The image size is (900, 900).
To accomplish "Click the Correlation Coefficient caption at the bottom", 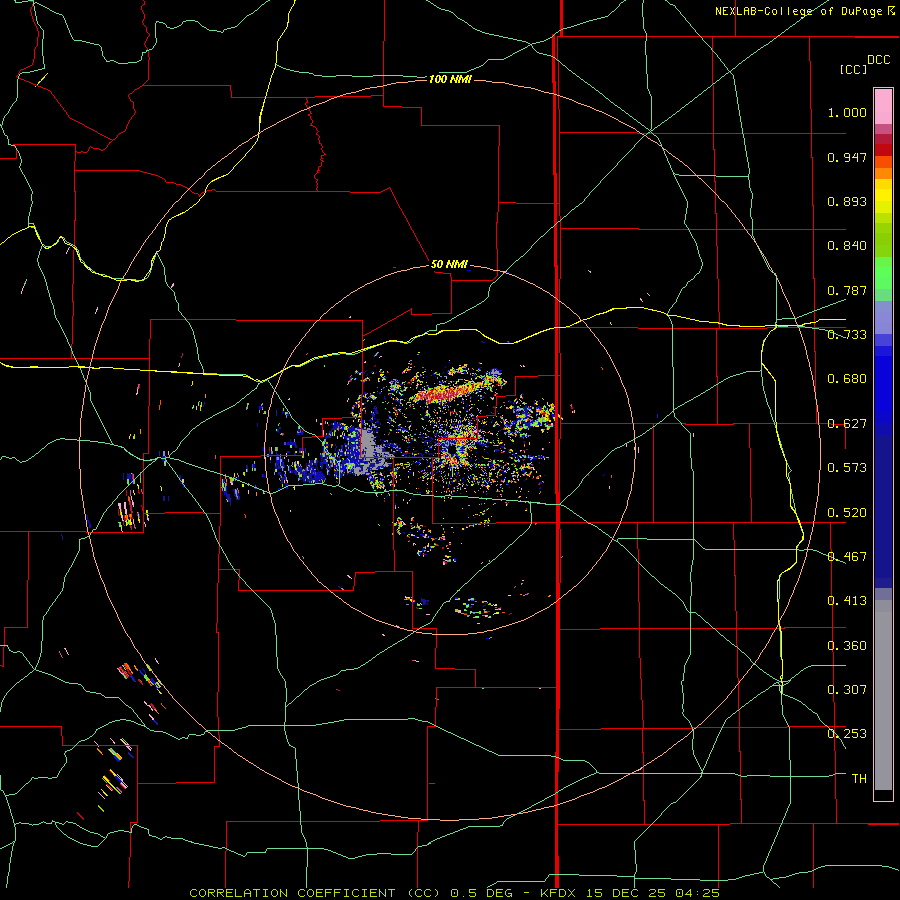I will point(454,893).
